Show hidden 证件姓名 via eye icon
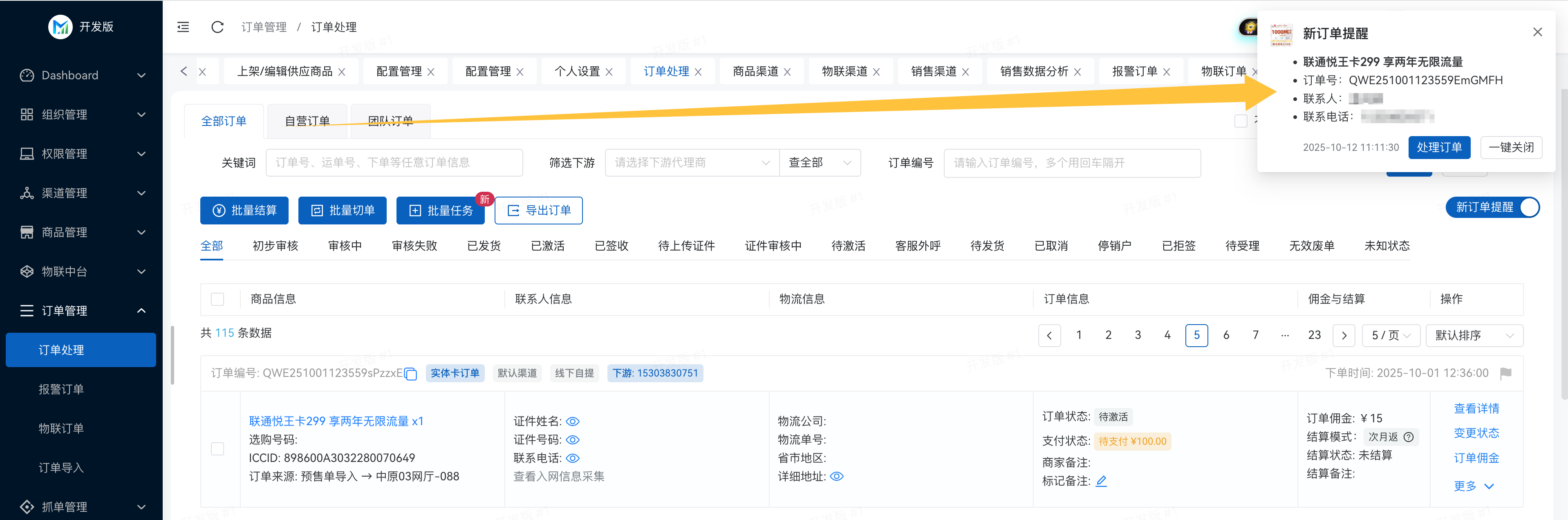The height and width of the screenshot is (520, 1568). (x=573, y=421)
